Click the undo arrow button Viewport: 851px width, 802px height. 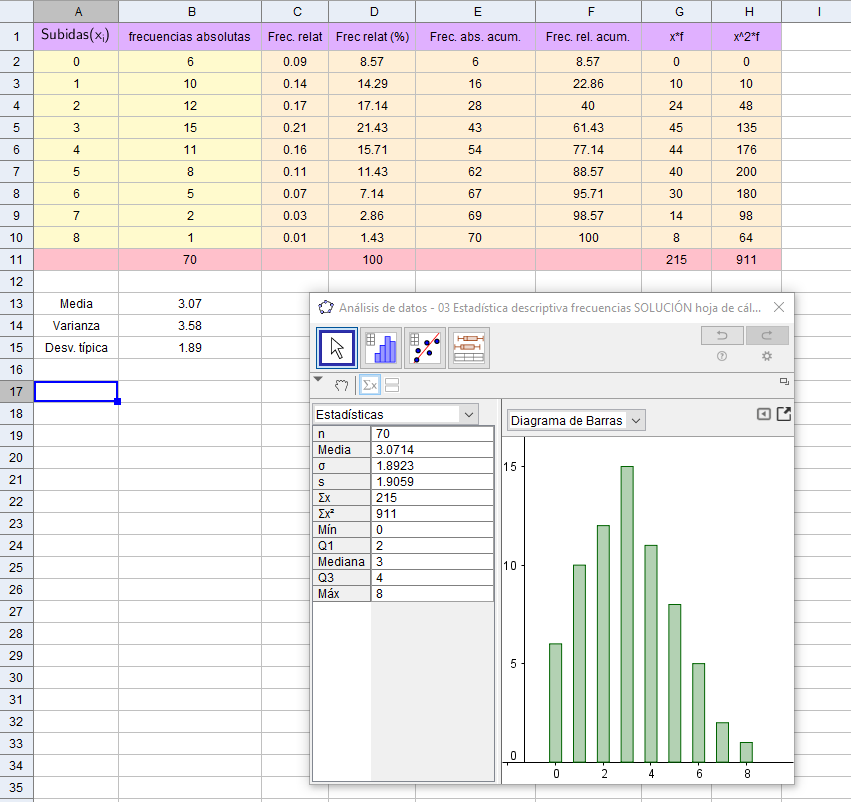(722, 336)
